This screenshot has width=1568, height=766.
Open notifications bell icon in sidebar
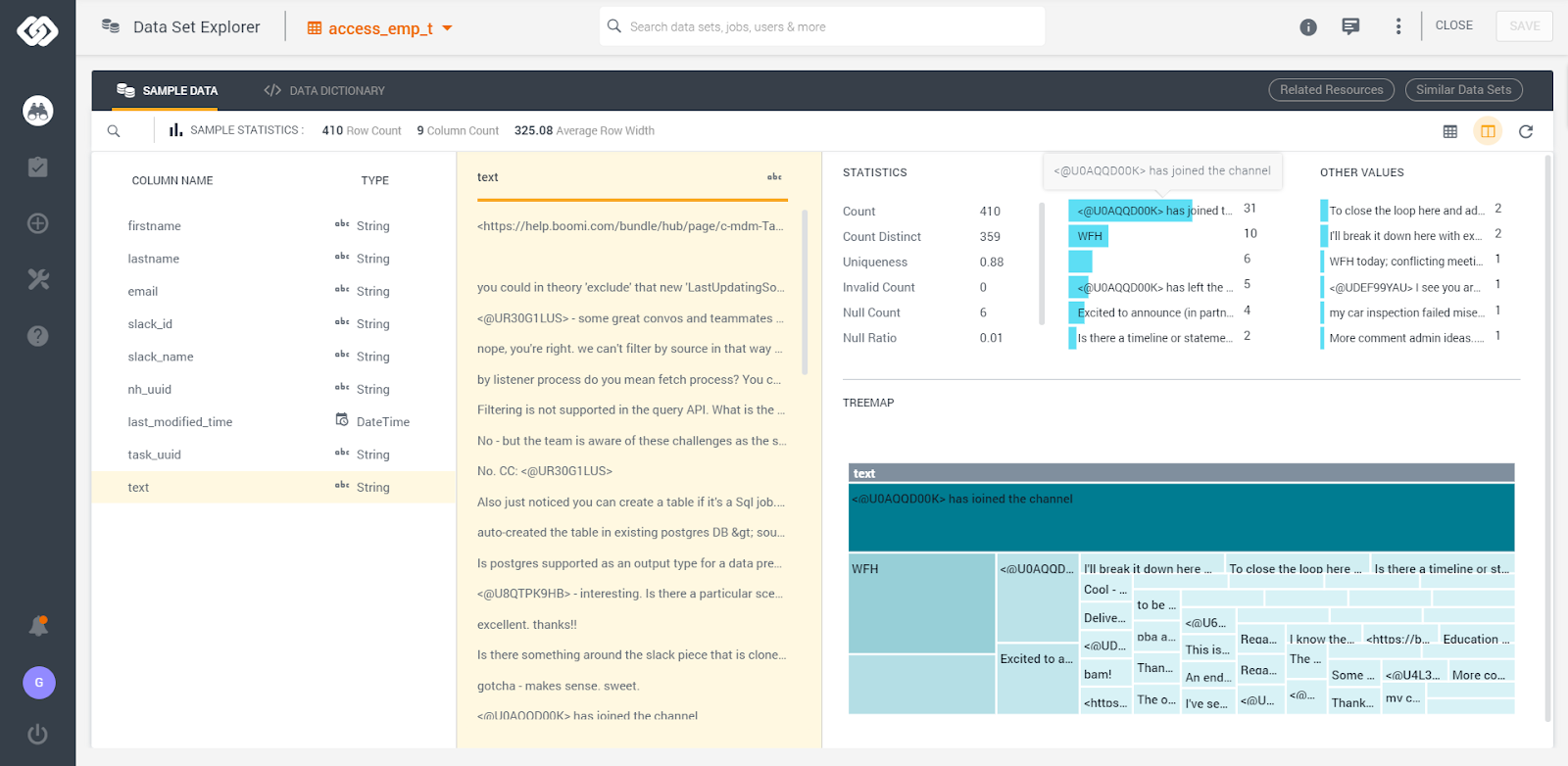point(38,625)
